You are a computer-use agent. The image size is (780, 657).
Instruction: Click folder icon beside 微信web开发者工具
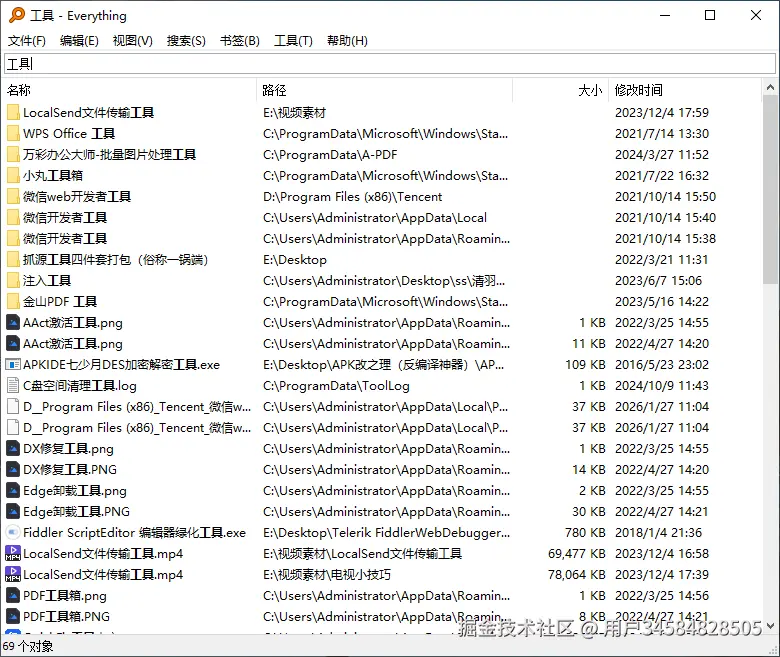[13, 196]
